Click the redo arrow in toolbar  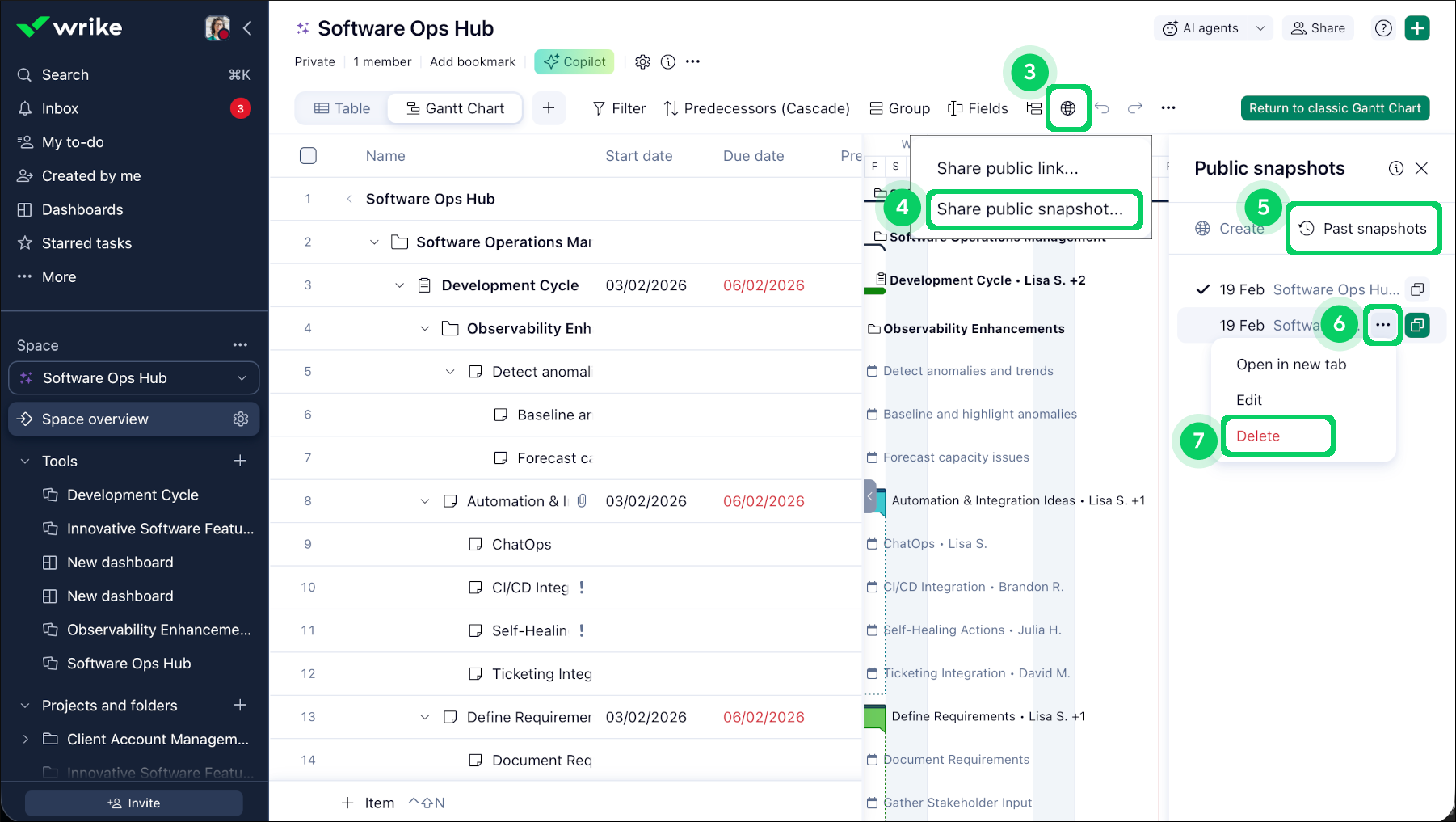pos(1135,108)
